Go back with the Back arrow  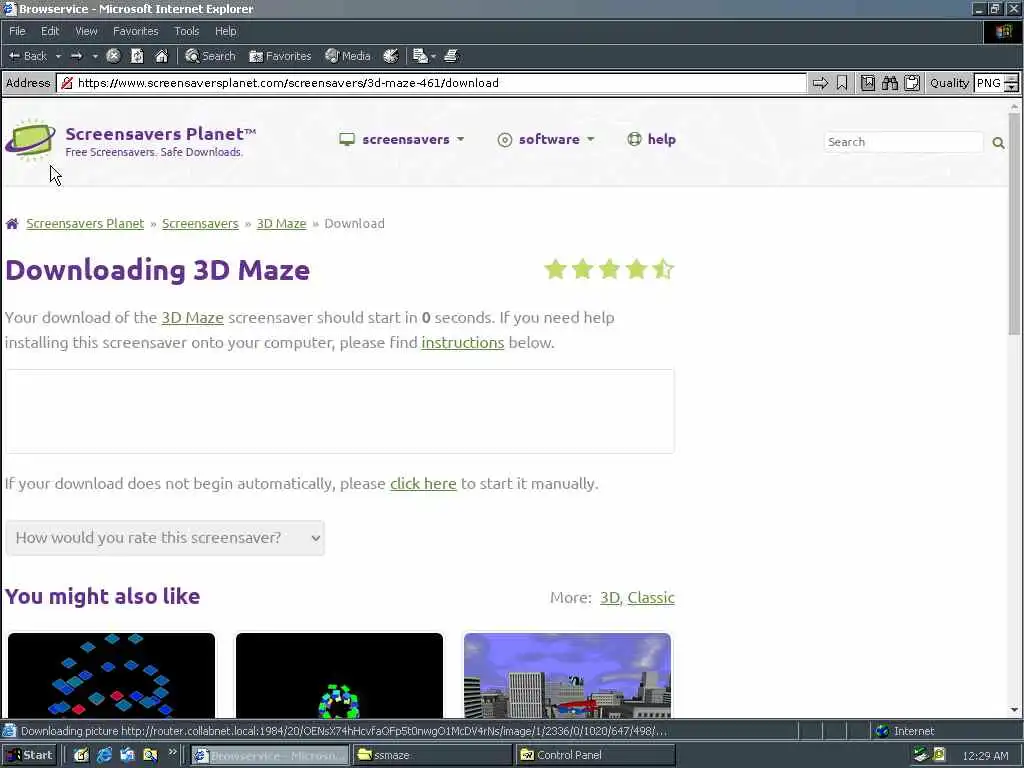[x=27, y=56]
